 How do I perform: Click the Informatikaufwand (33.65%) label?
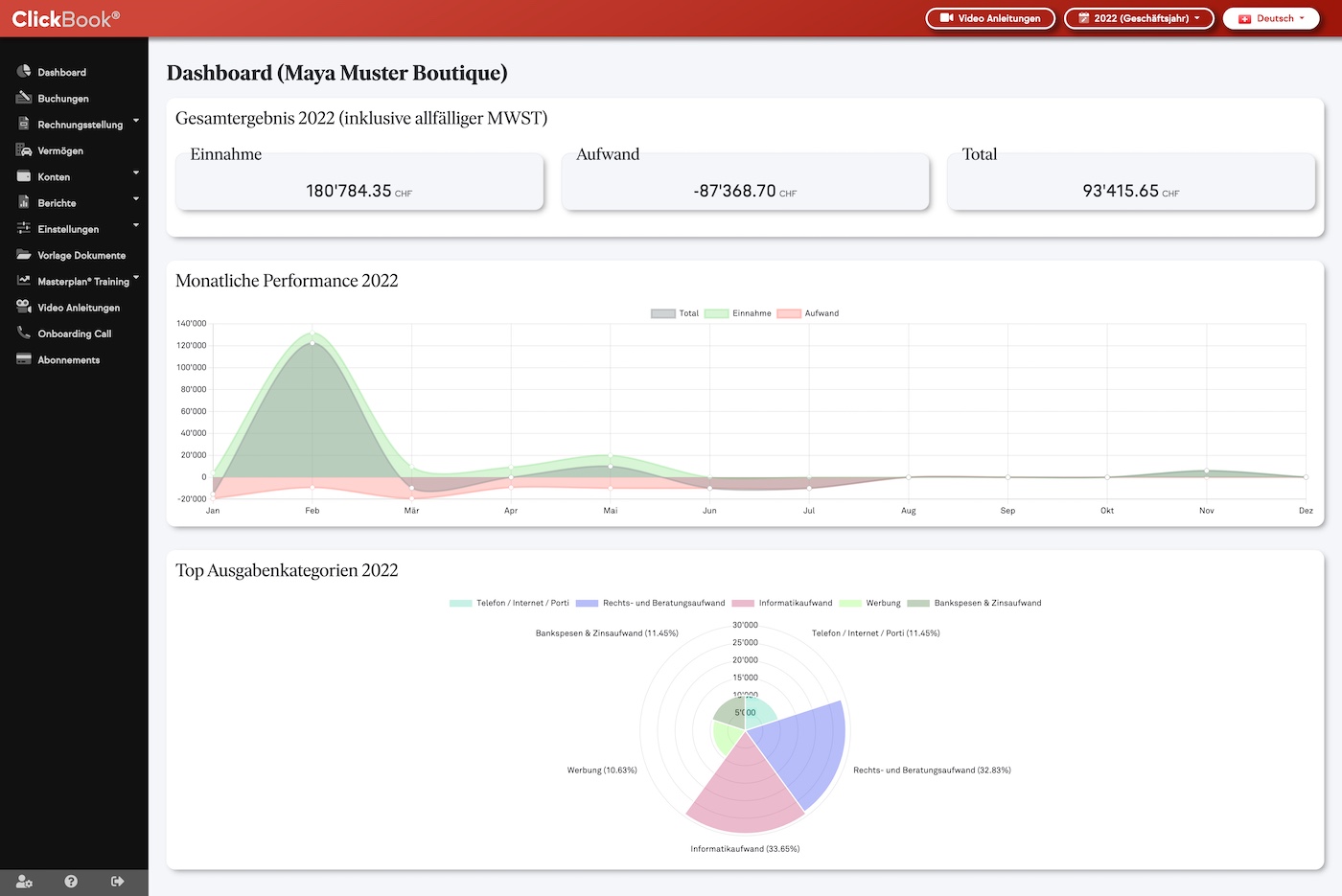pyautogui.click(x=745, y=849)
